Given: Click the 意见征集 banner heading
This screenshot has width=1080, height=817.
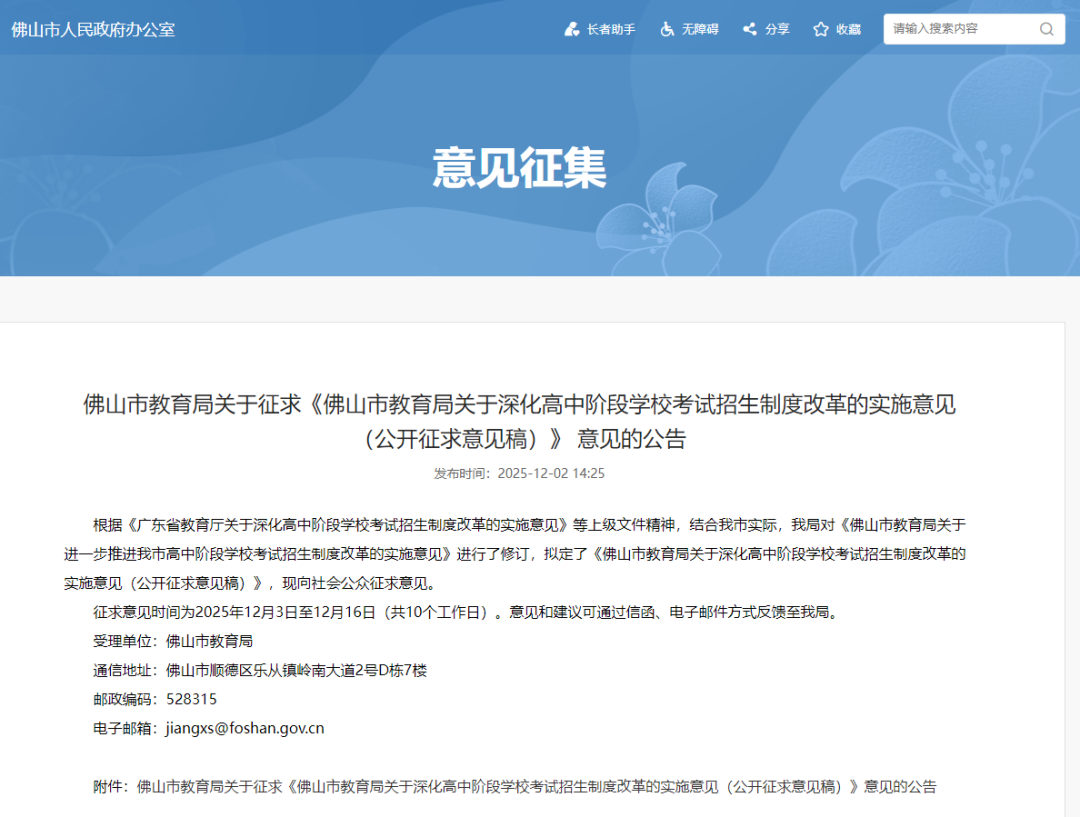Looking at the screenshot, I should (x=520, y=167).
